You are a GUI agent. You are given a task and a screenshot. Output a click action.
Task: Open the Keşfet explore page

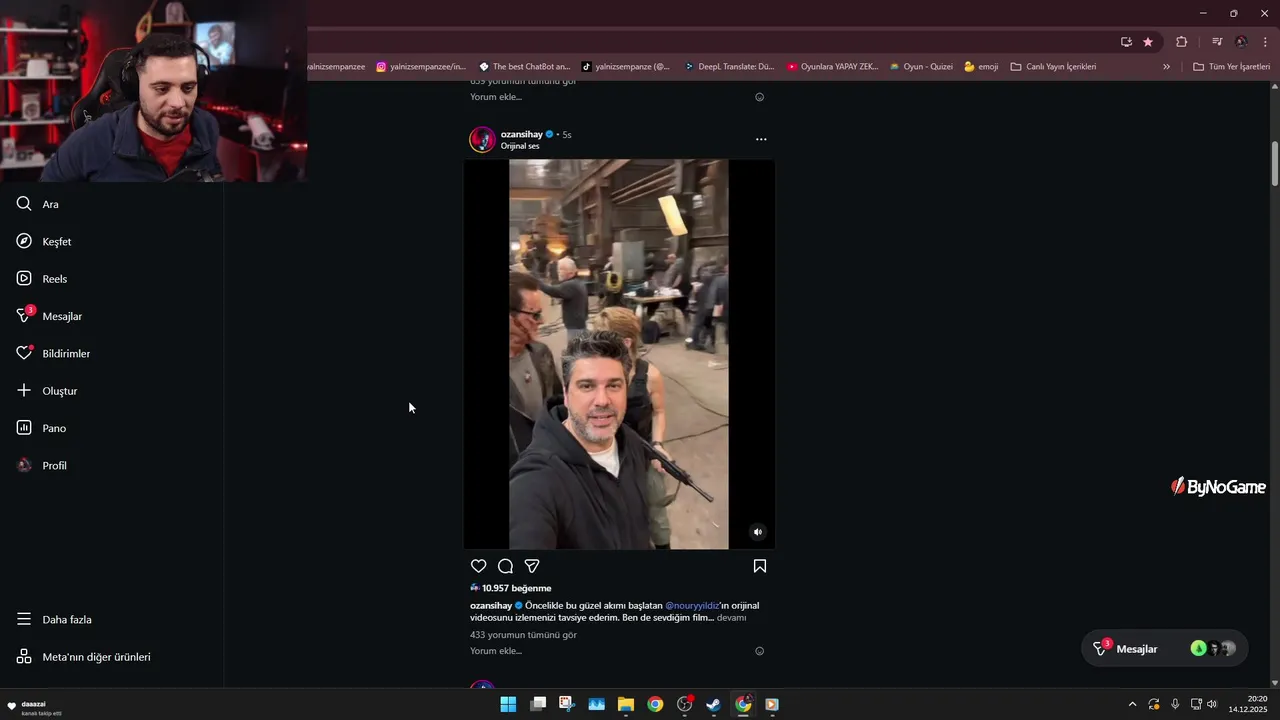[44, 241]
